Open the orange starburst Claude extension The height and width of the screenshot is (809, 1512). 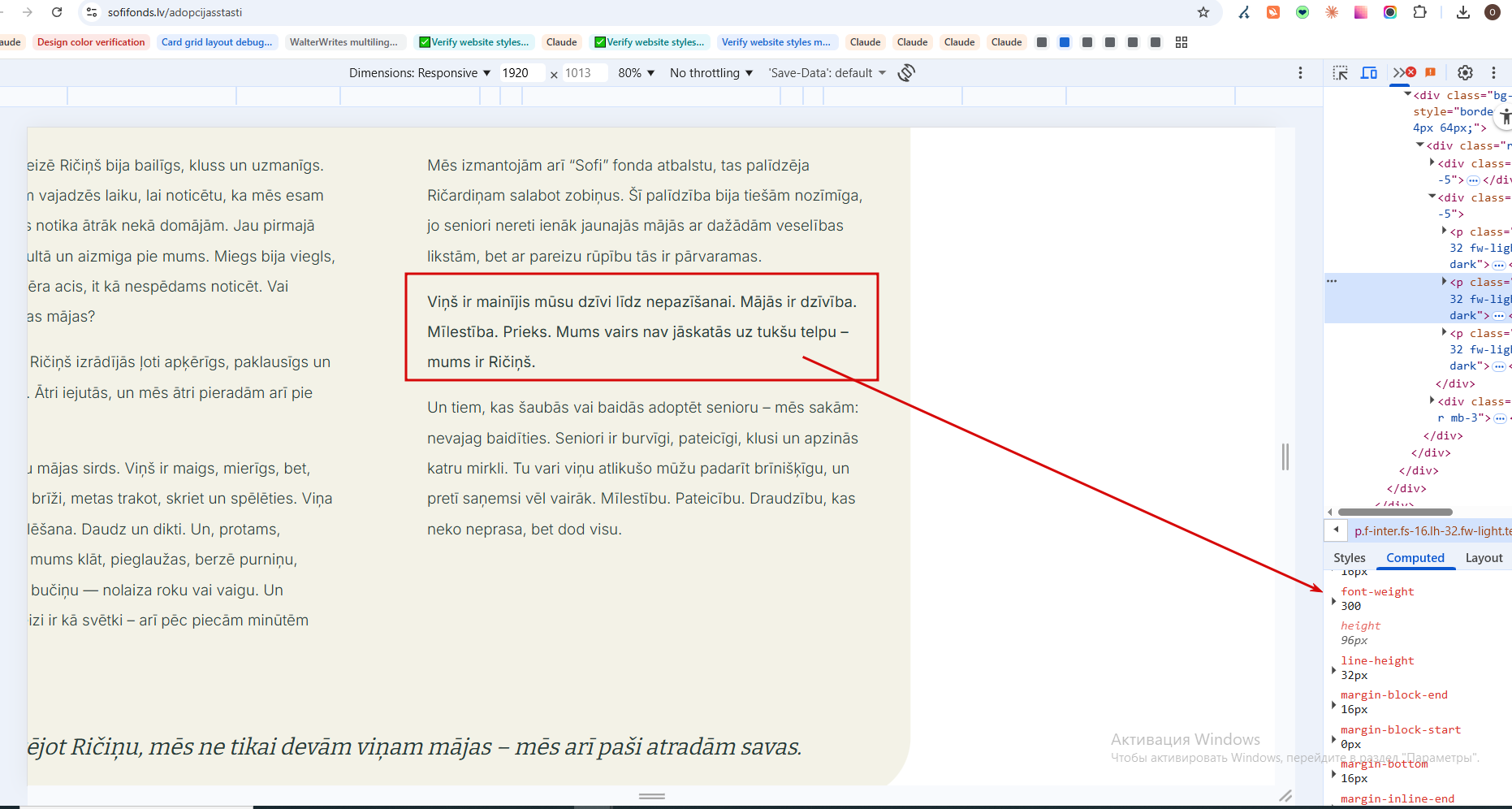(1332, 12)
